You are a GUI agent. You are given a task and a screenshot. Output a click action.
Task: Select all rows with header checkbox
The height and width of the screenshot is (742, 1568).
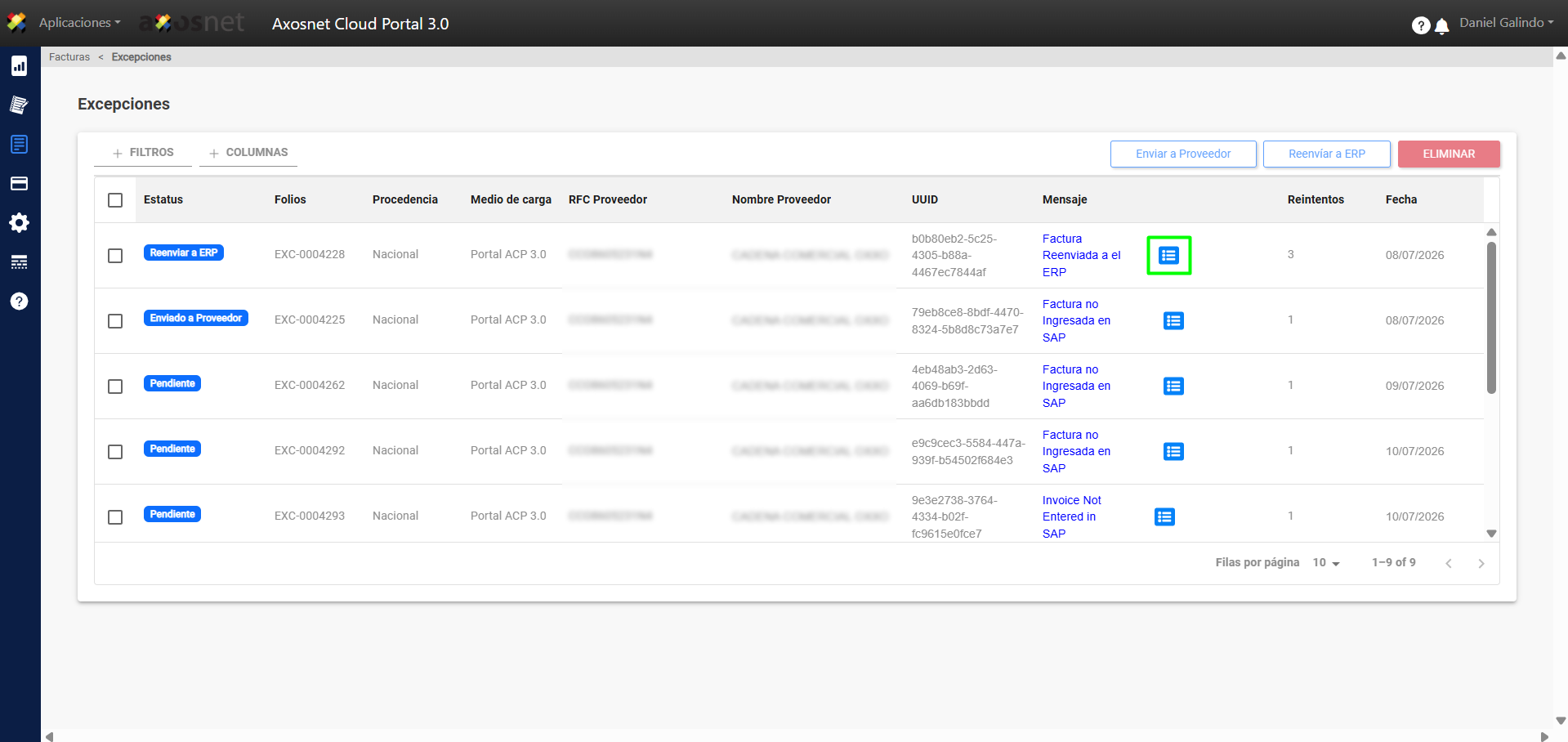(115, 200)
